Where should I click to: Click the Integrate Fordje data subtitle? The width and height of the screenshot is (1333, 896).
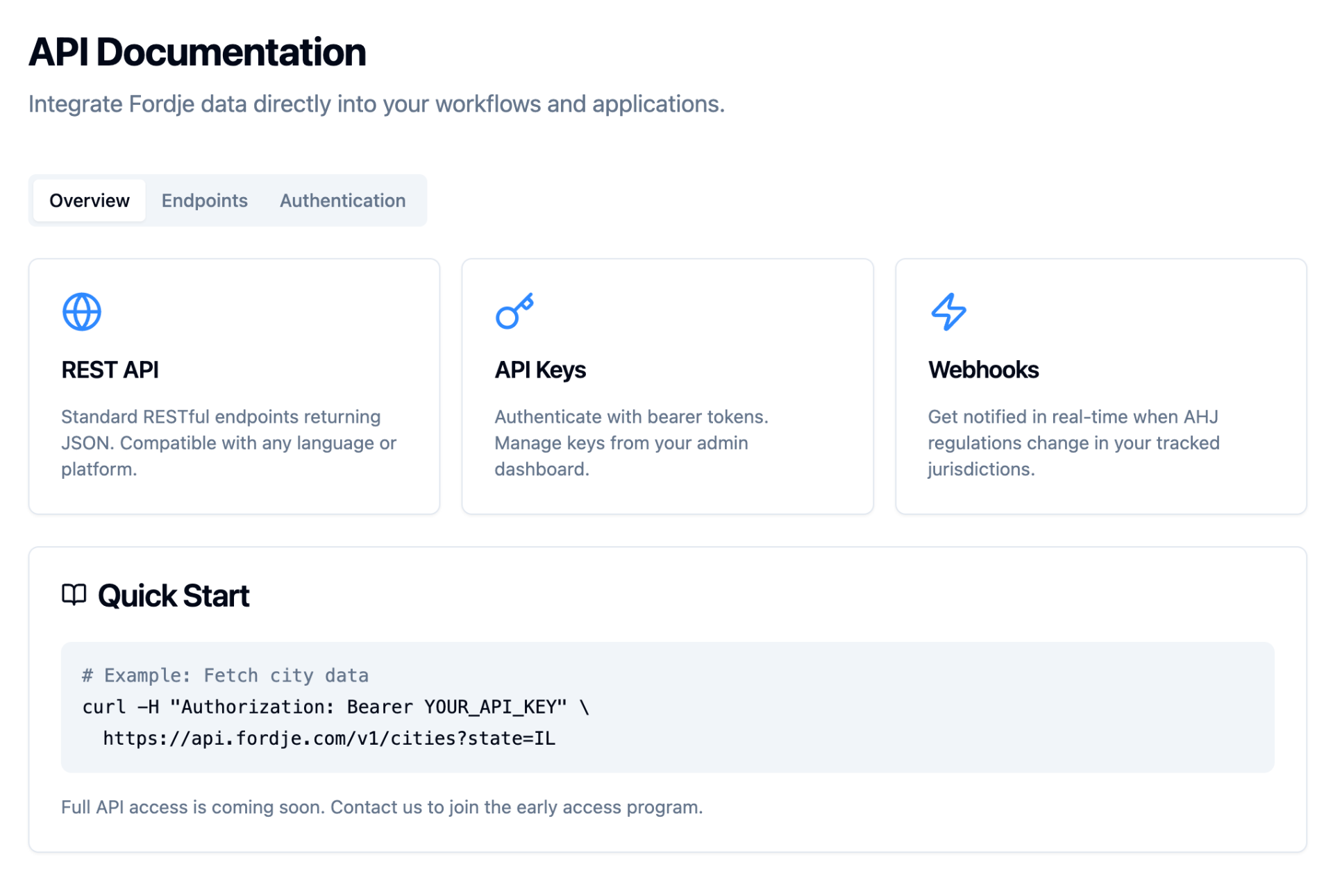click(376, 104)
